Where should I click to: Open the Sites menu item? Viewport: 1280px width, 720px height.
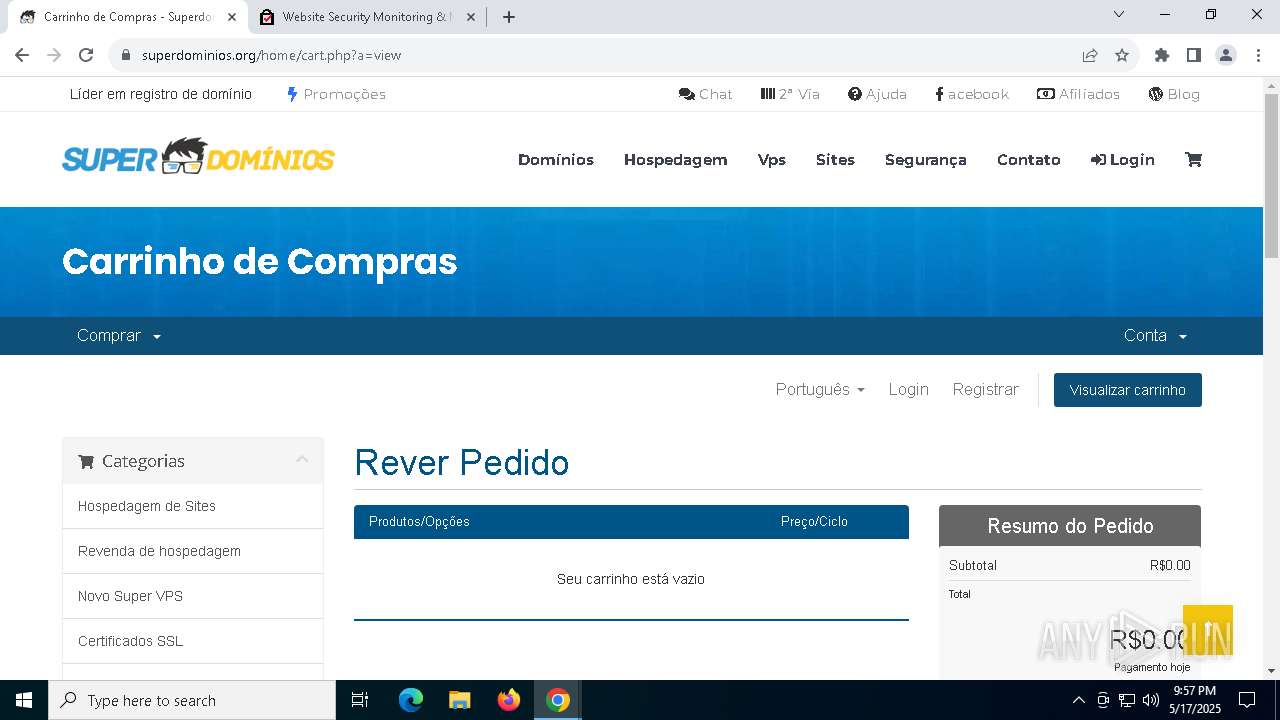tap(835, 160)
